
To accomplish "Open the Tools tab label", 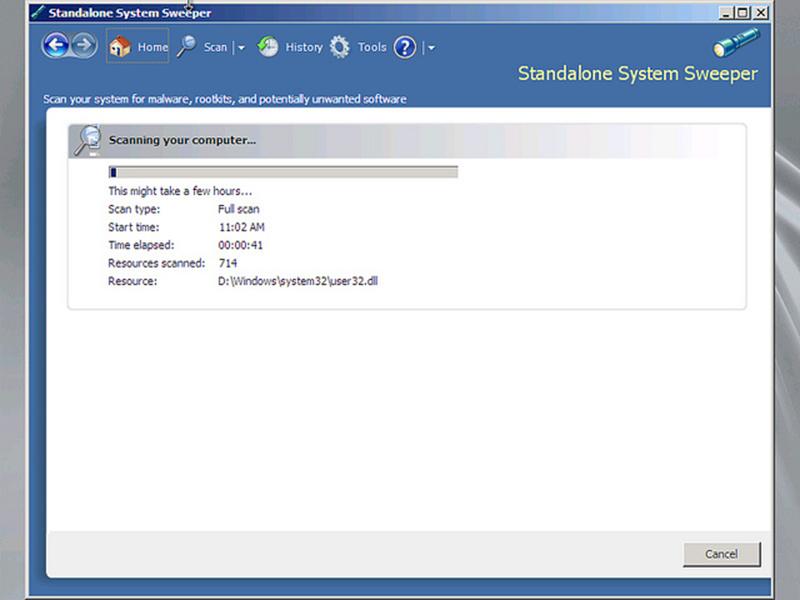I will (372, 47).
